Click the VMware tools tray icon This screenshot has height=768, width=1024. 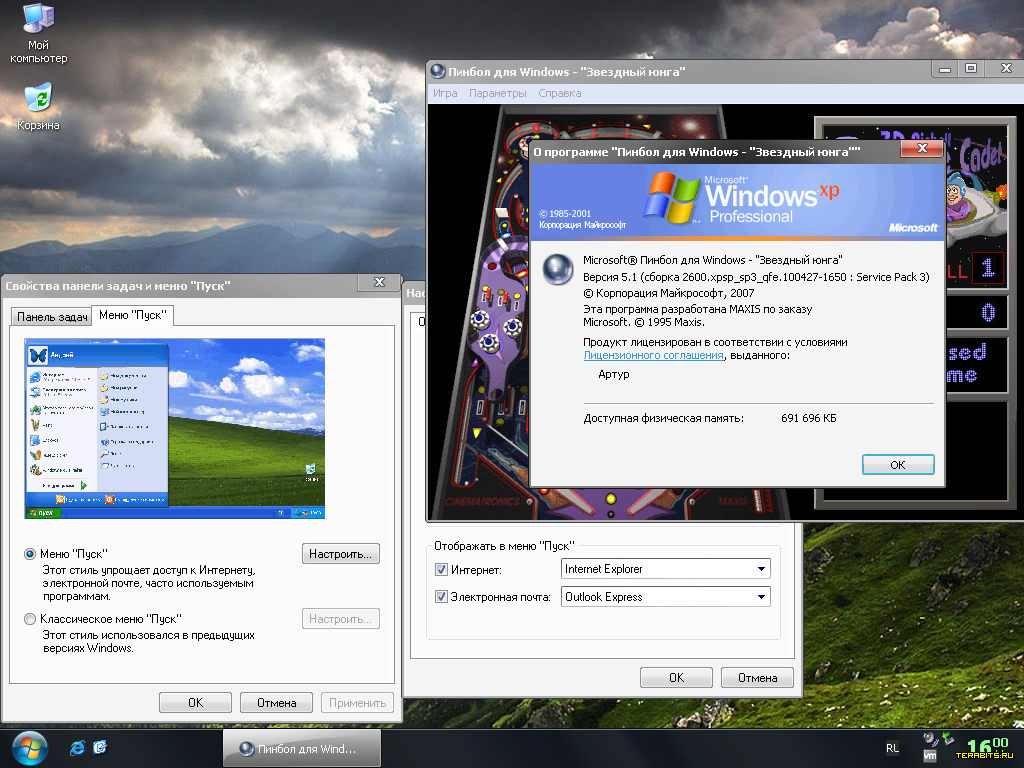[x=929, y=757]
